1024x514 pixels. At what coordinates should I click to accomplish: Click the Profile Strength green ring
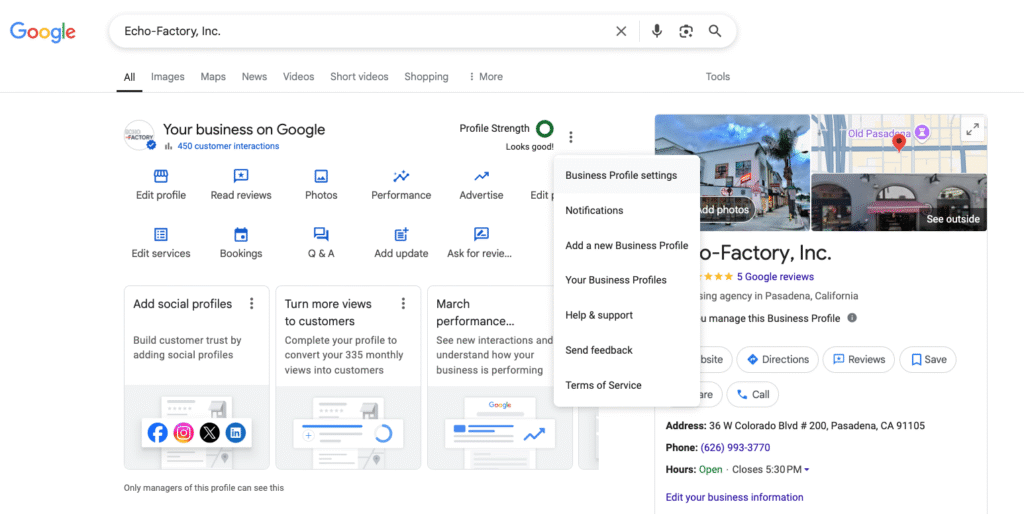click(x=545, y=129)
